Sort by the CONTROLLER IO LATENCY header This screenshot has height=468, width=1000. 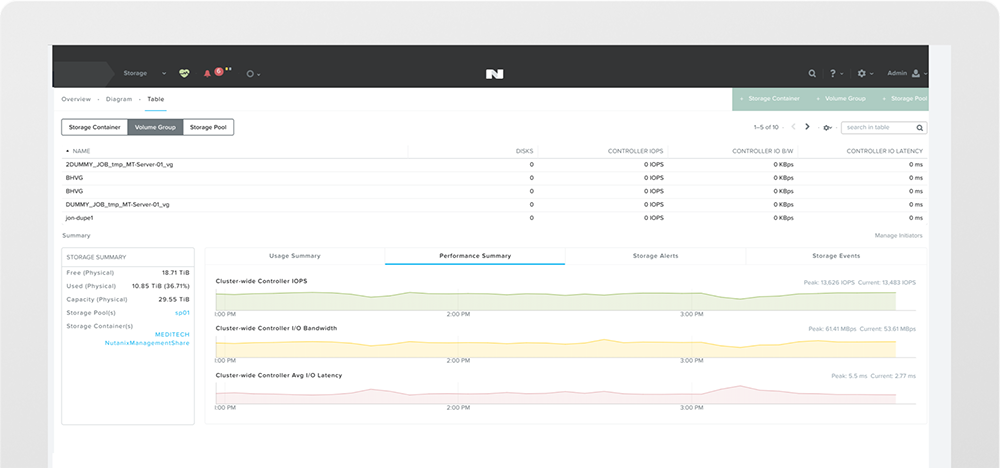tap(885, 151)
